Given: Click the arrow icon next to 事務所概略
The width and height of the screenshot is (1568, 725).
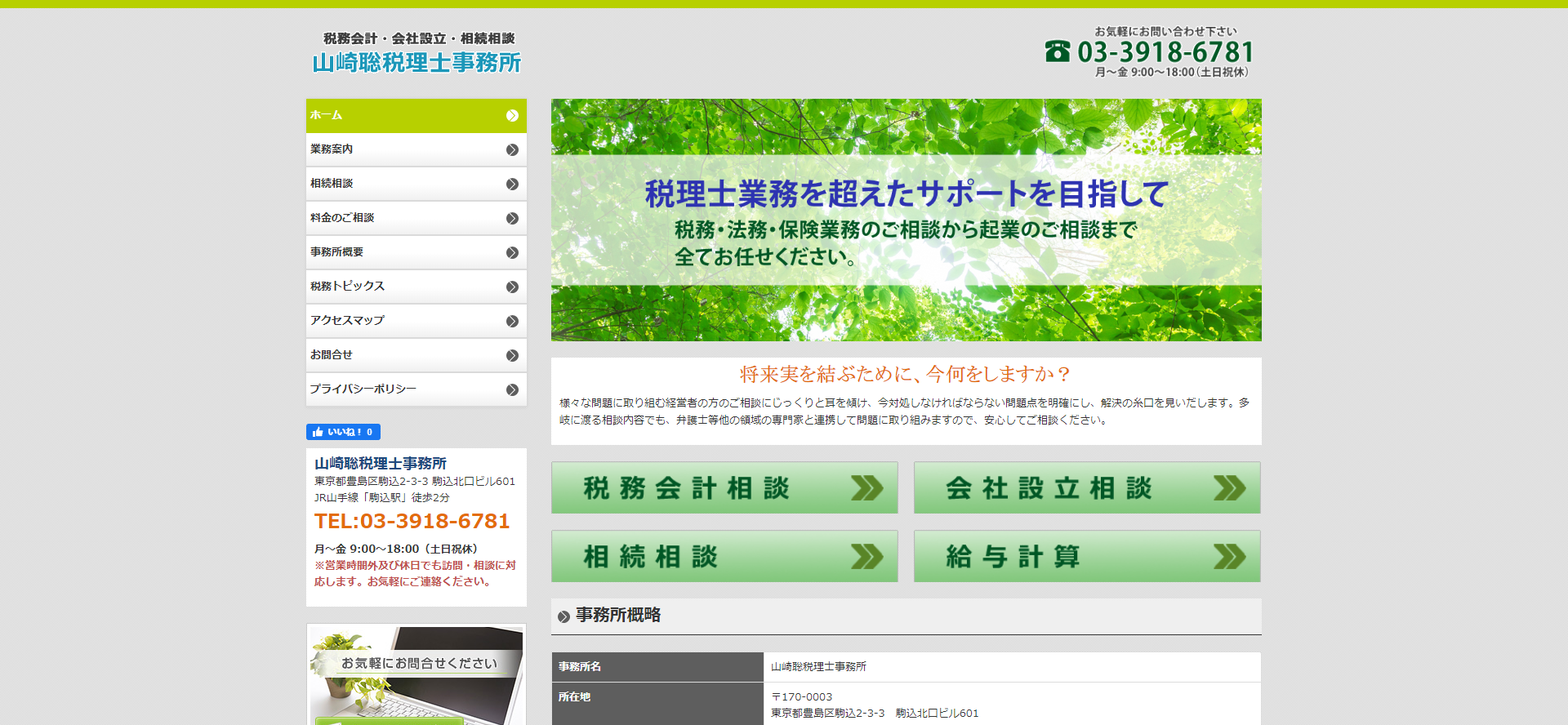Looking at the screenshot, I should coord(563,616).
